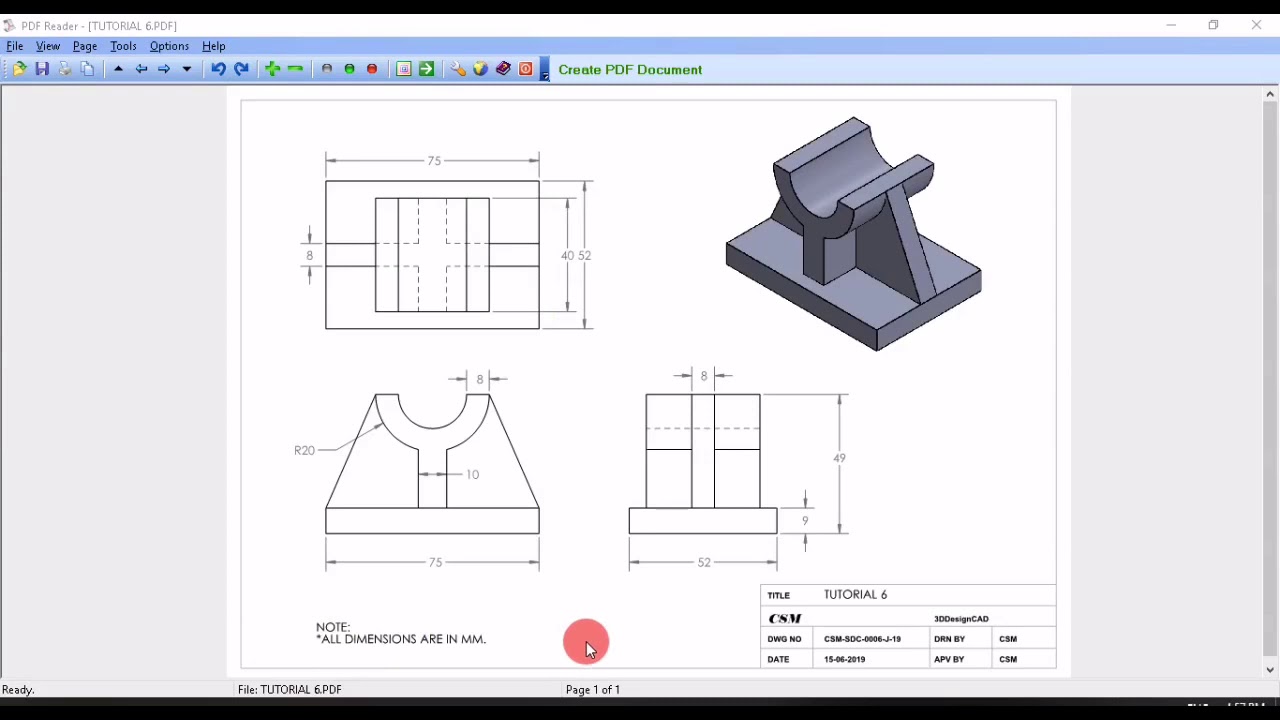Click '40 52' dimension in top view

(576, 256)
